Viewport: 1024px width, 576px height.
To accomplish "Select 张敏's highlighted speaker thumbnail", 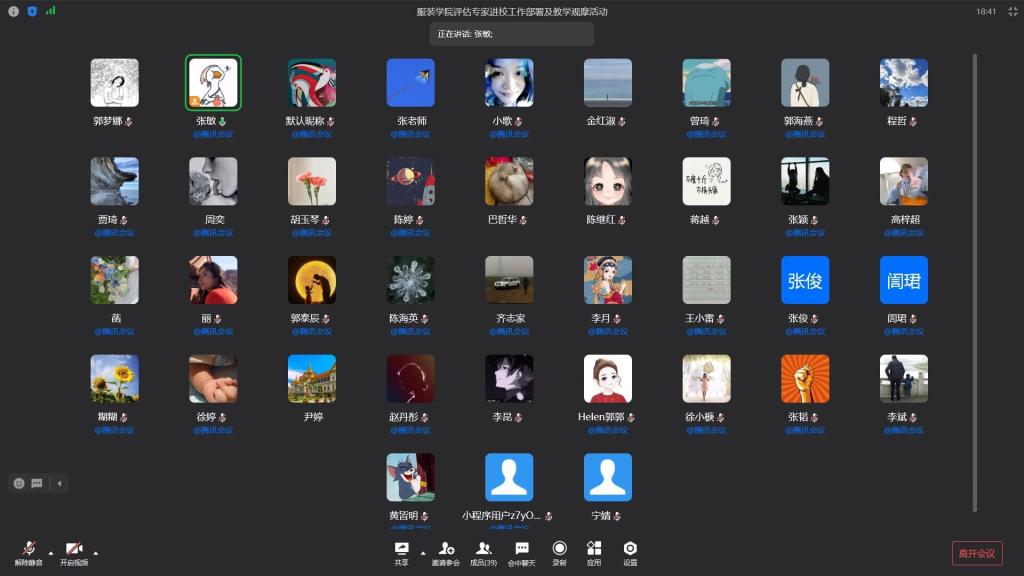I will coord(213,83).
